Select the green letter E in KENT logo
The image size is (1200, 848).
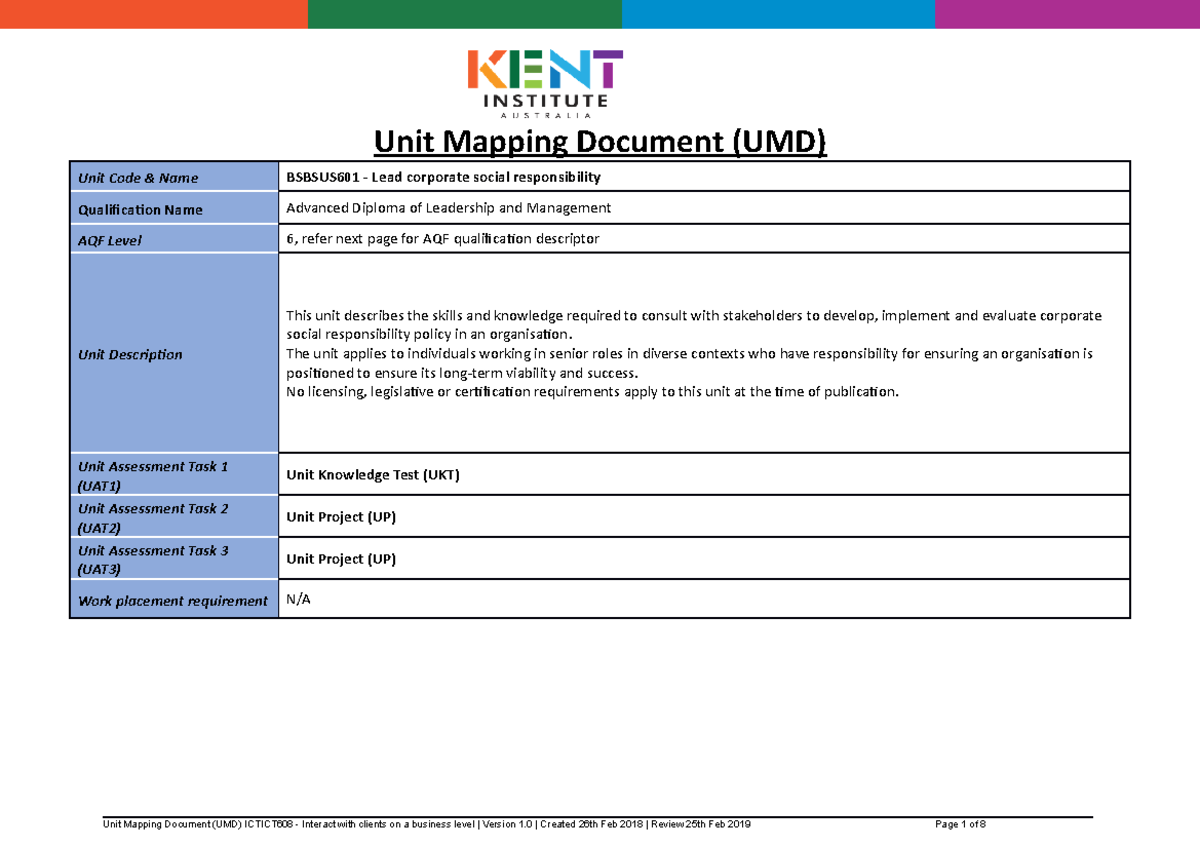point(524,70)
